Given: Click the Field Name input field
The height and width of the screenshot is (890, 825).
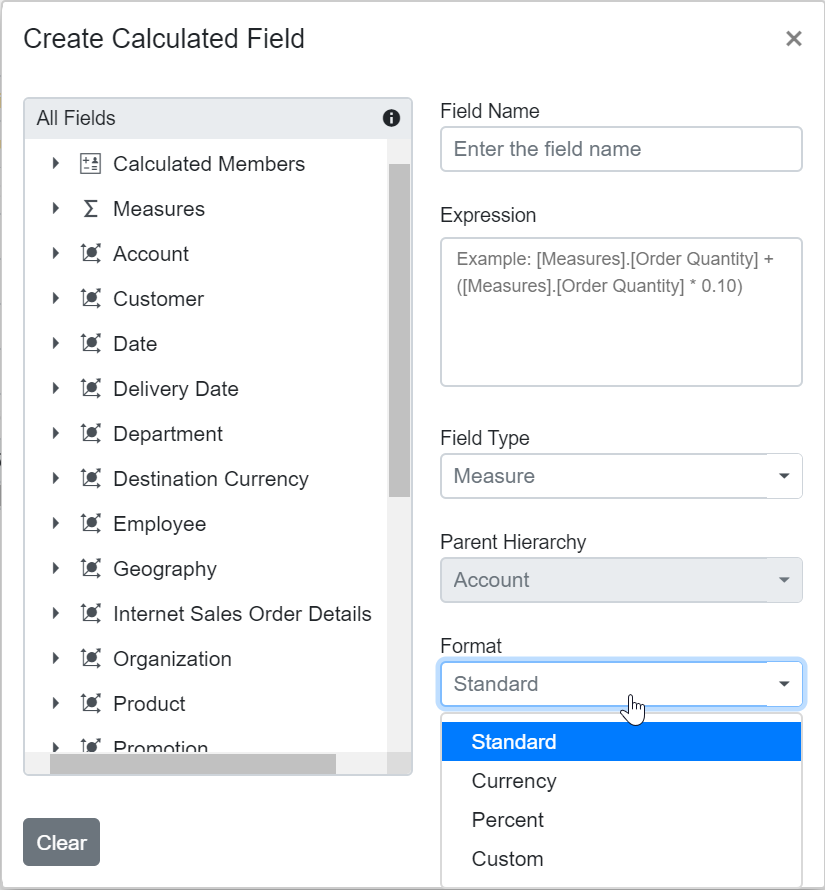Looking at the screenshot, I should (x=620, y=148).
